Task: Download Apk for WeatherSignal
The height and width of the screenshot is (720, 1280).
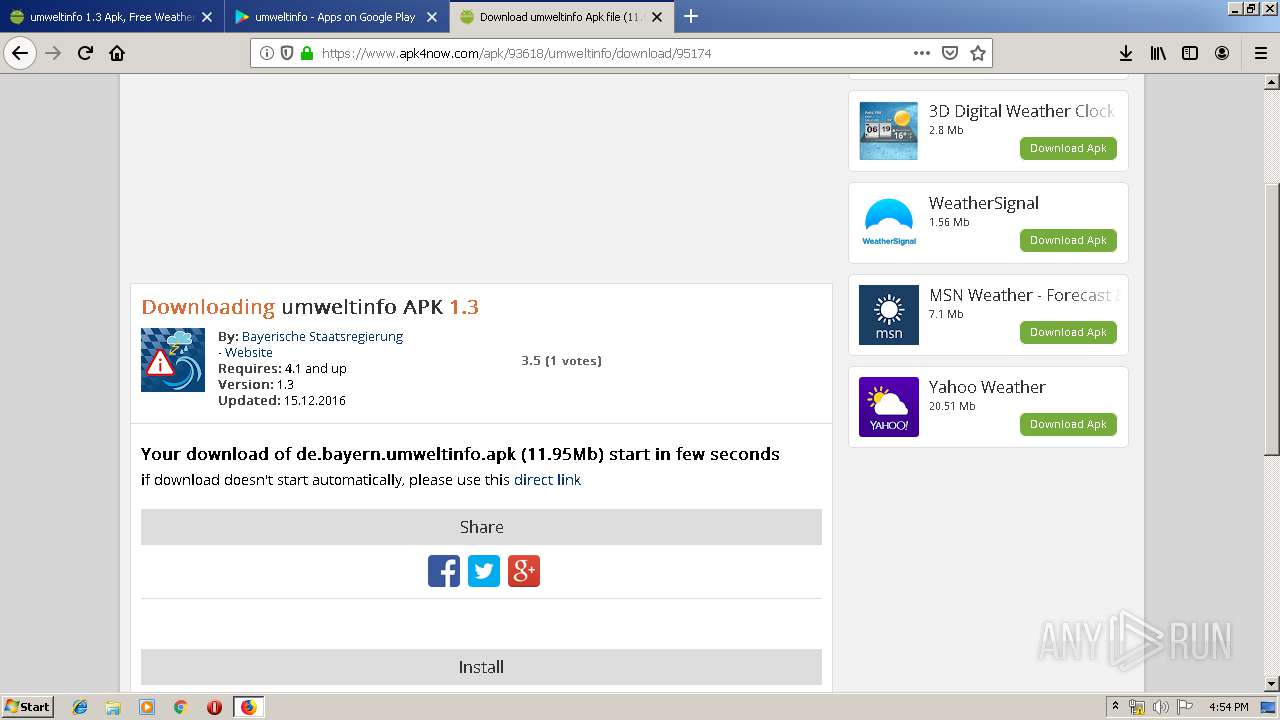Action: 1068,240
